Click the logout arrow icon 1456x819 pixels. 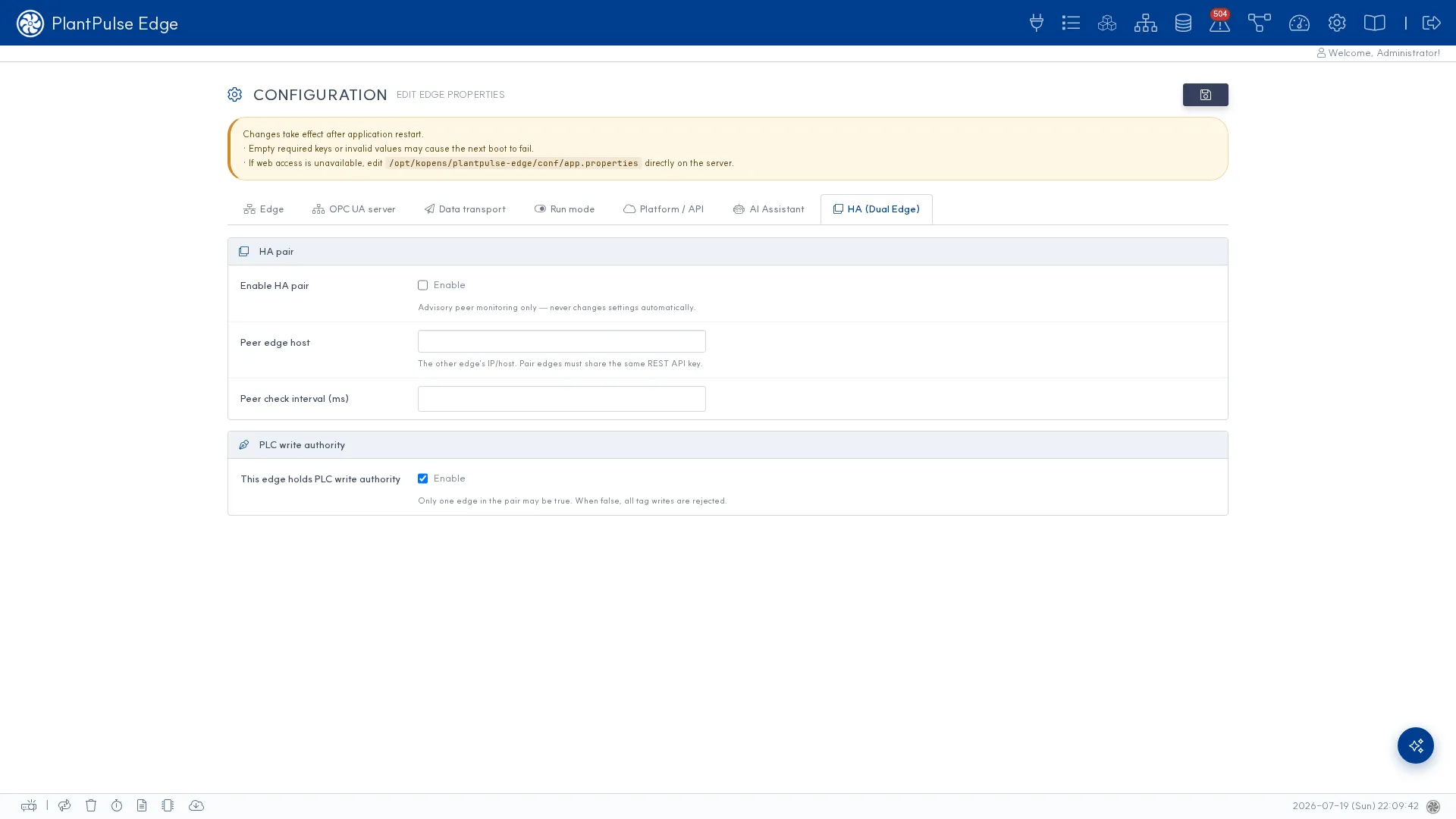[x=1432, y=23]
